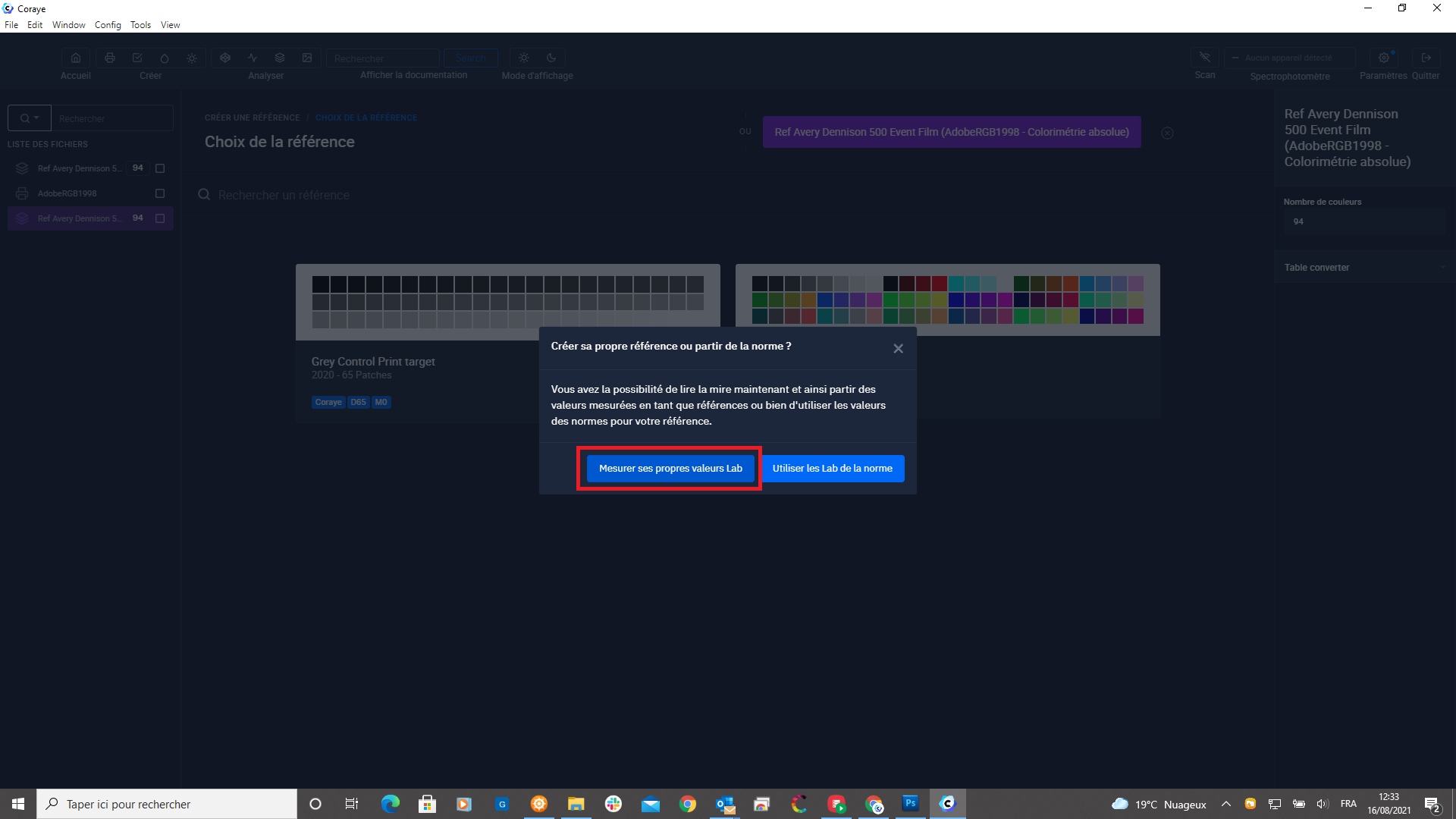Click the taskbar volume speaker icon
Image resolution: width=1456 pixels, height=819 pixels.
pyautogui.click(x=1323, y=804)
